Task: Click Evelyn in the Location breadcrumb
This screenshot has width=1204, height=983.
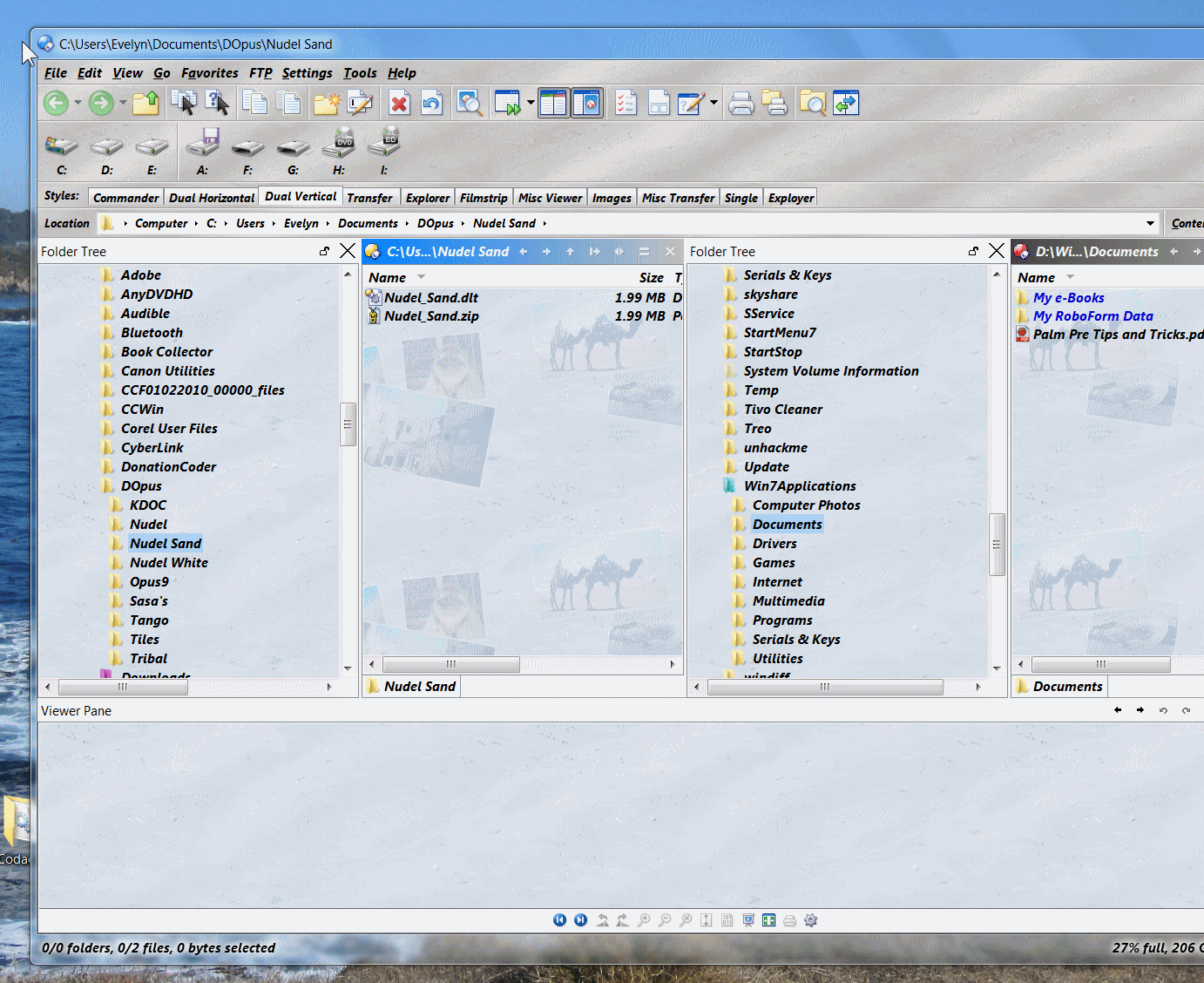Action: point(301,224)
